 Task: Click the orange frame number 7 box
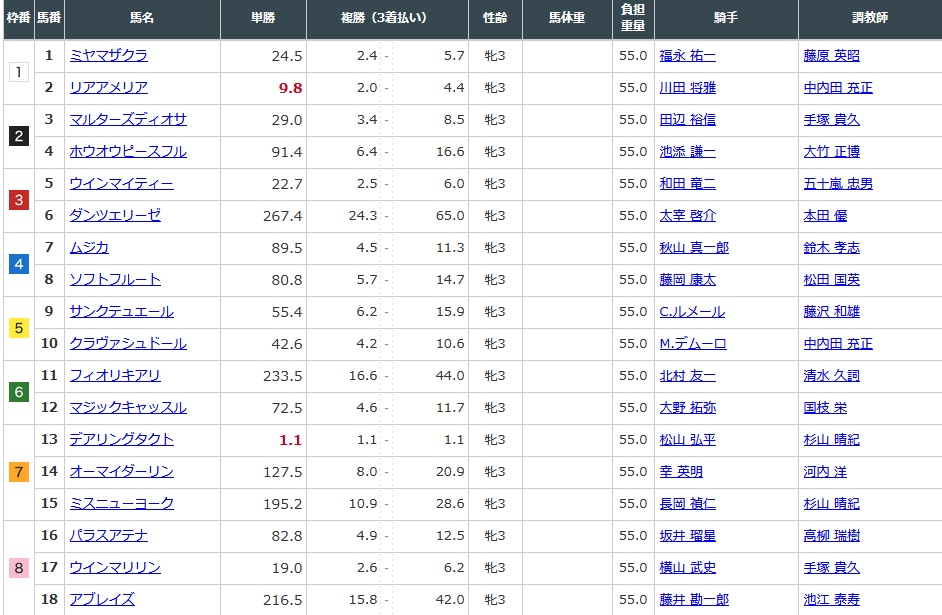click(18, 472)
